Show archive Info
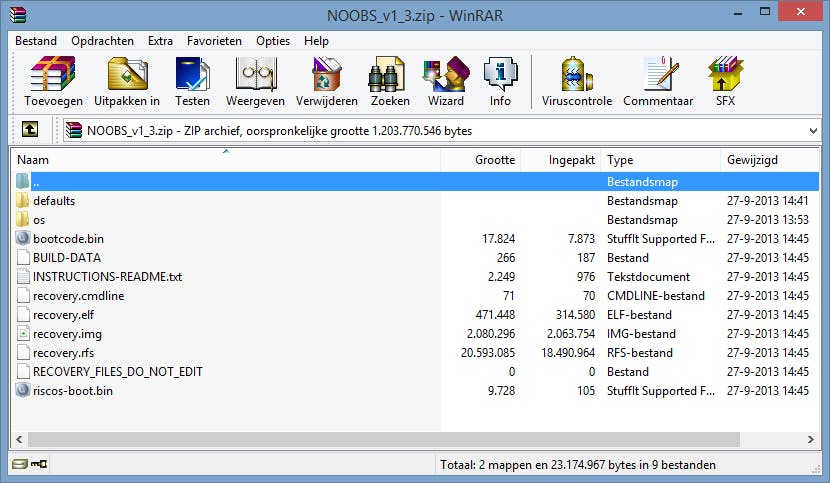This screenshot has width=830, height=483. pos(500,74)
